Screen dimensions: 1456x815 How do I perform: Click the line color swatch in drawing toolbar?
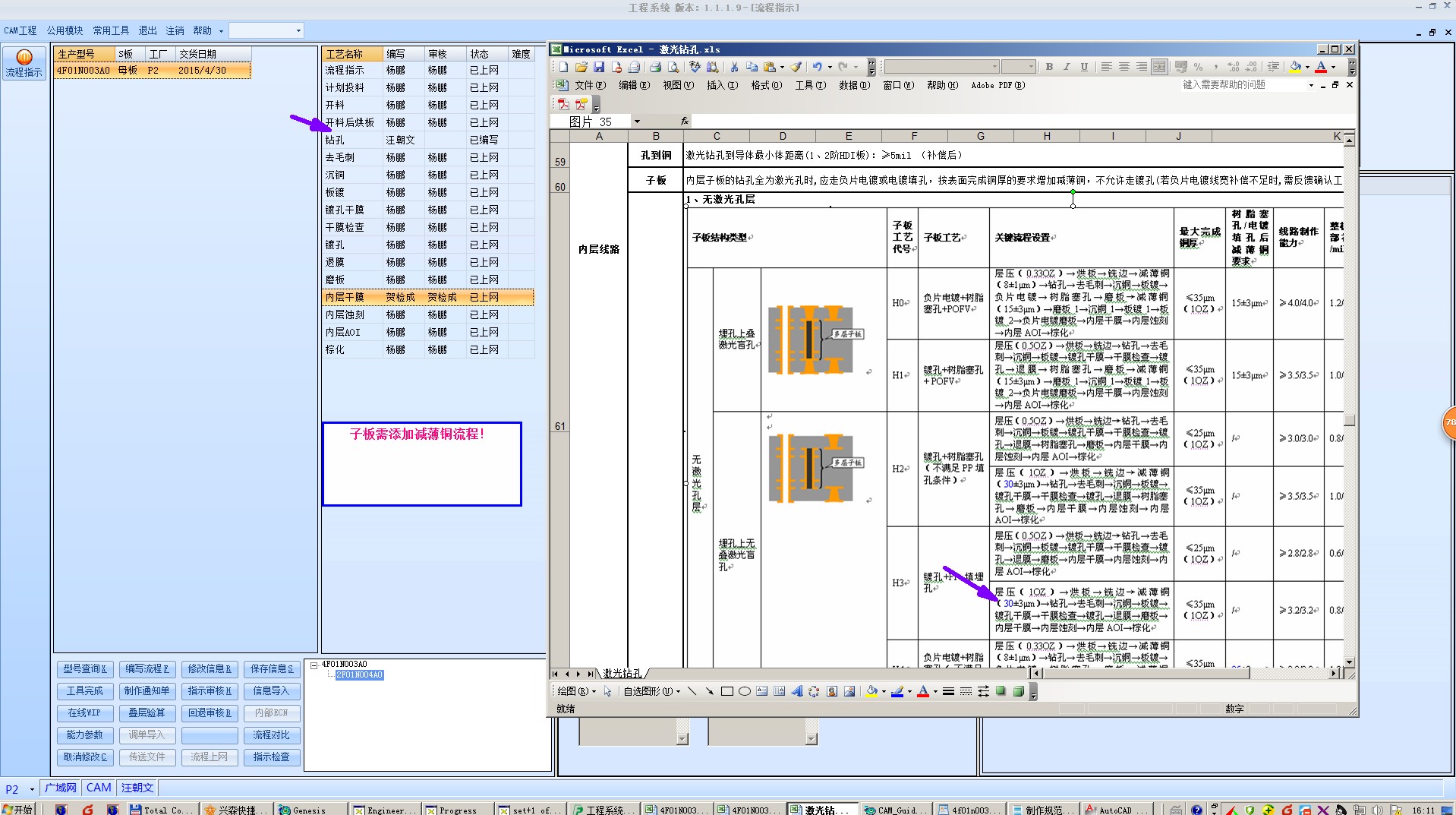(x=897, y=691)
